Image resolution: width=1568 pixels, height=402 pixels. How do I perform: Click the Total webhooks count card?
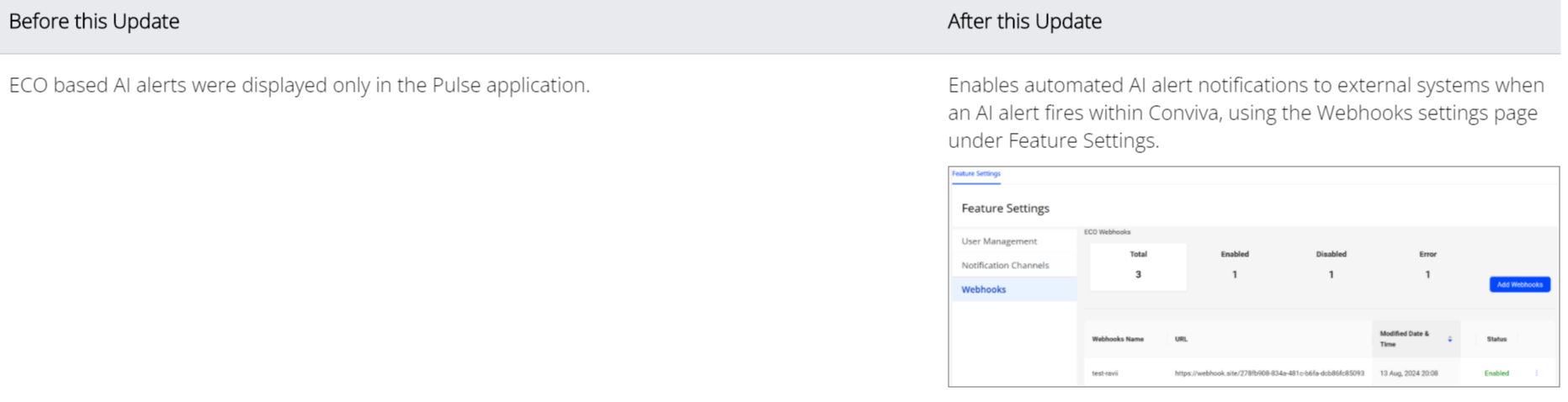tap(1138, 266)
